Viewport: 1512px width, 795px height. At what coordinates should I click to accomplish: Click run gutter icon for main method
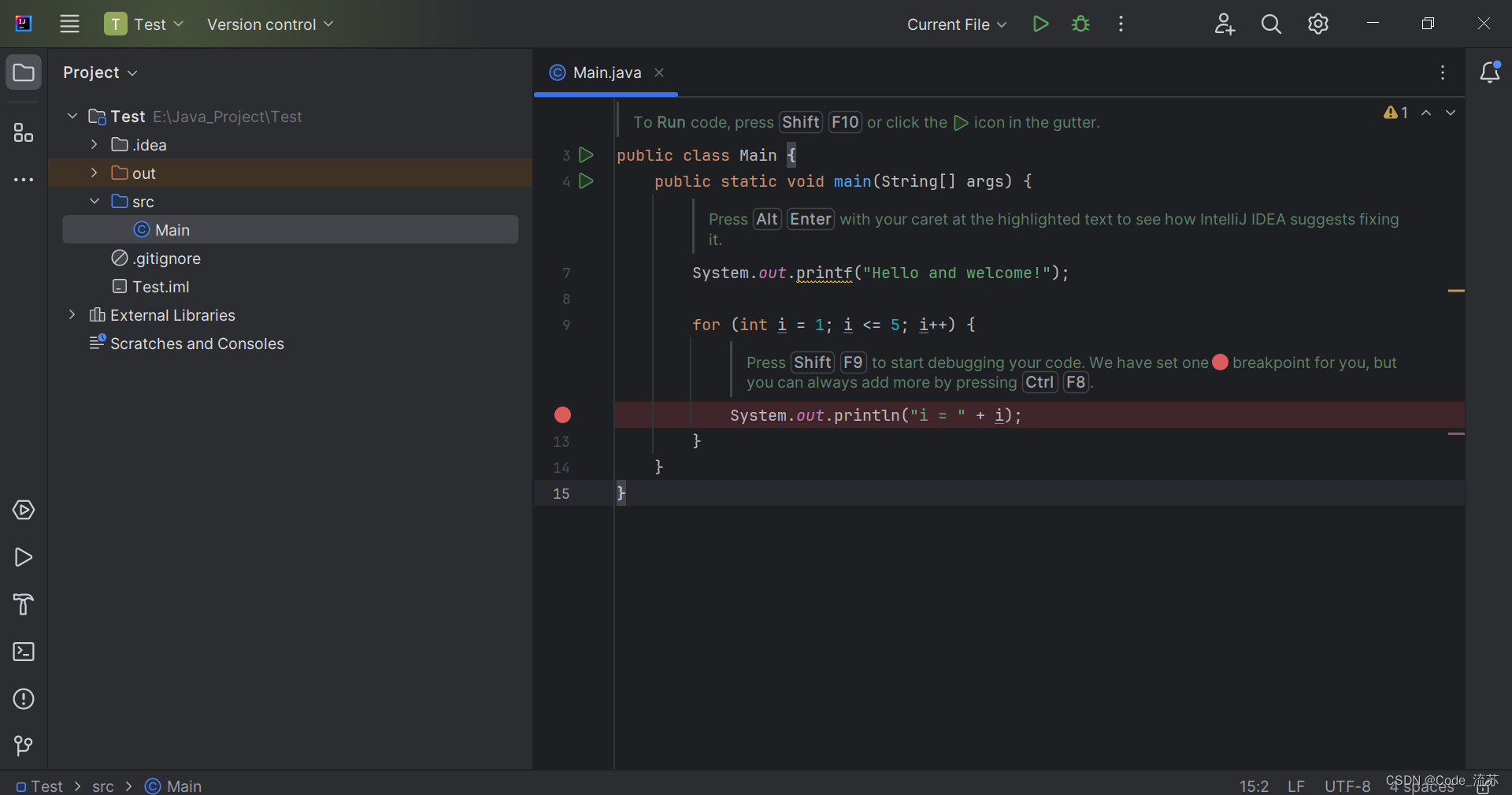(x=586, y=180)
